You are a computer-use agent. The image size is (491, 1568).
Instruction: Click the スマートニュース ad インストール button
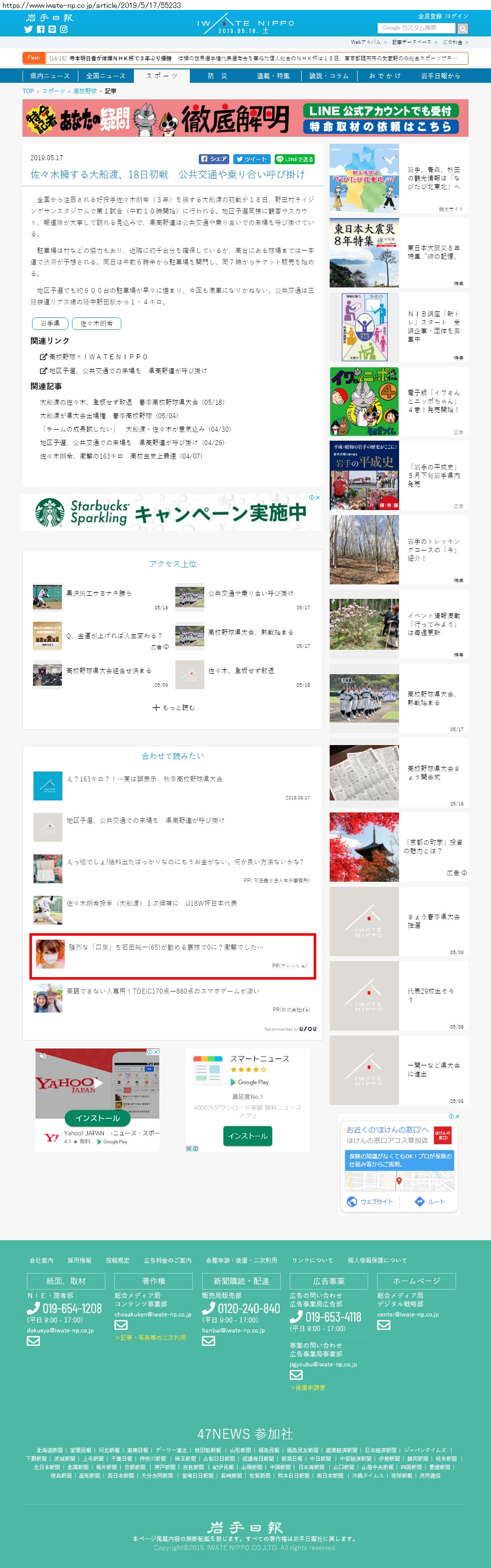(247, 1136)
